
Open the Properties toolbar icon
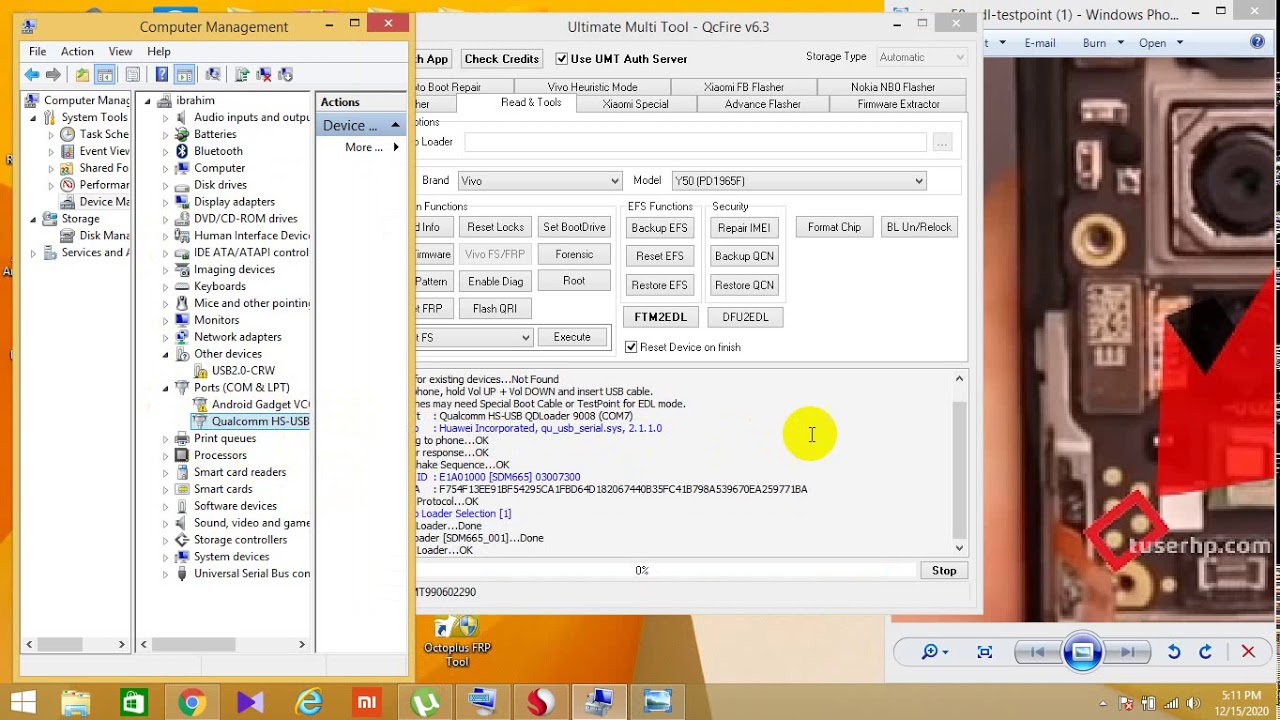coord(133,75)
